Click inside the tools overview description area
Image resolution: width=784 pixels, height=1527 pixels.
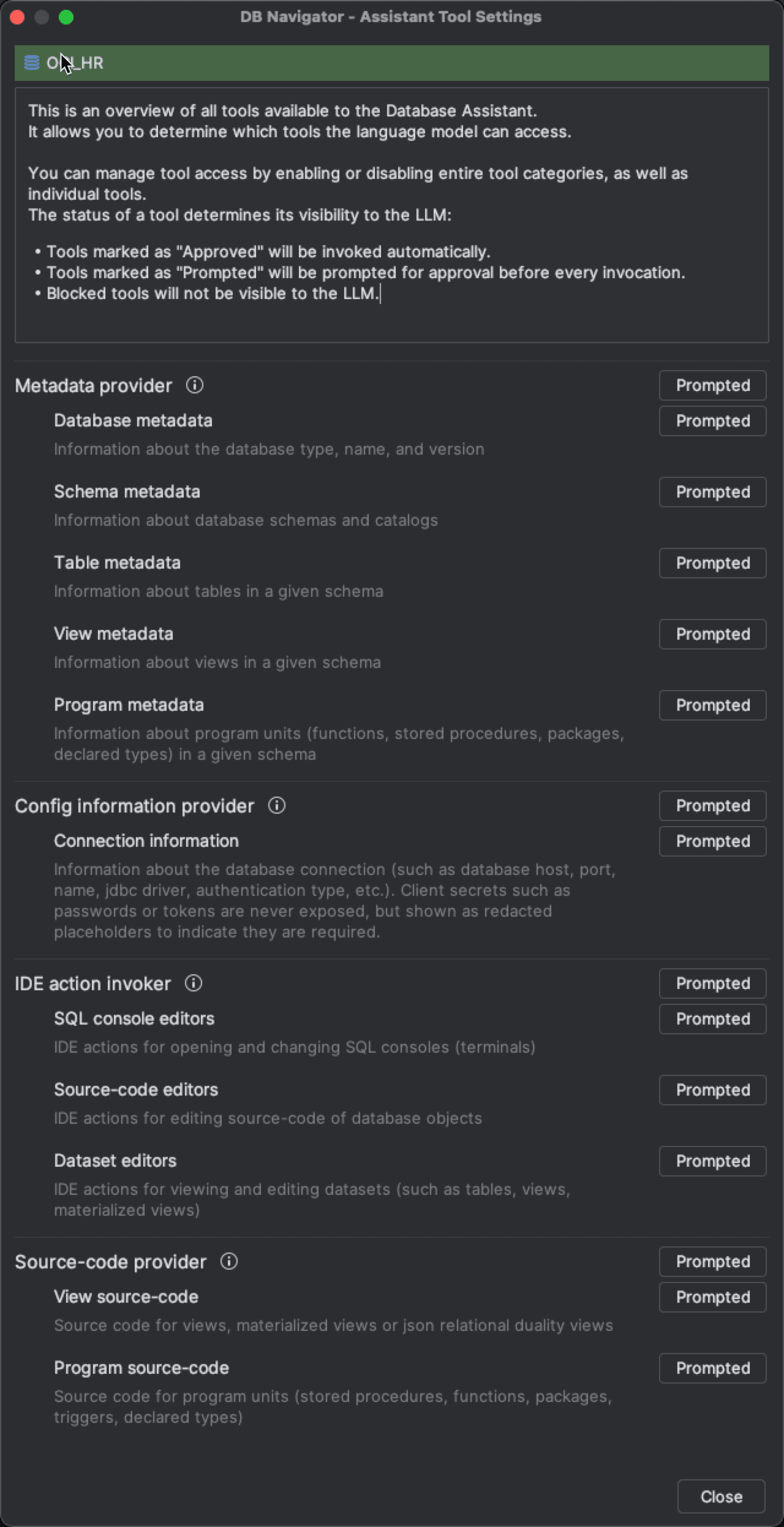tap(392, 214)
